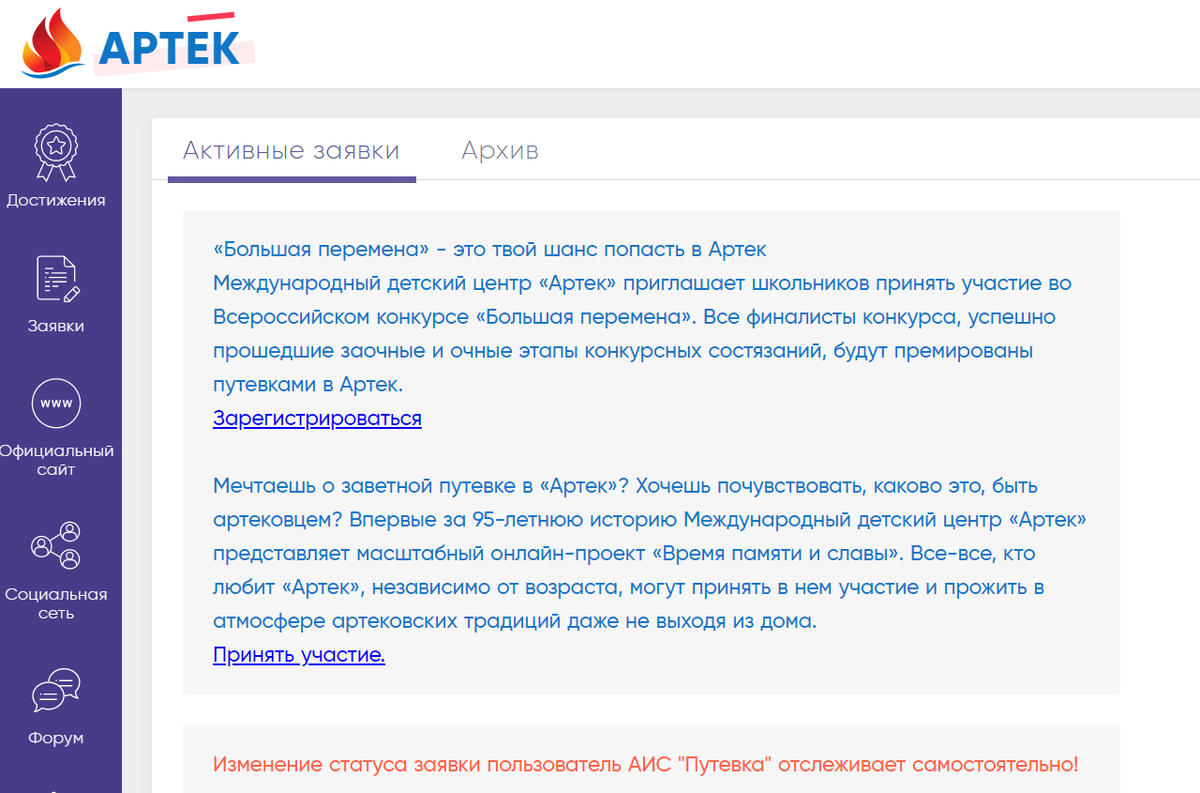
Task: Open the Форум chat bubbles icon
Action: click(x=56, y=690)
